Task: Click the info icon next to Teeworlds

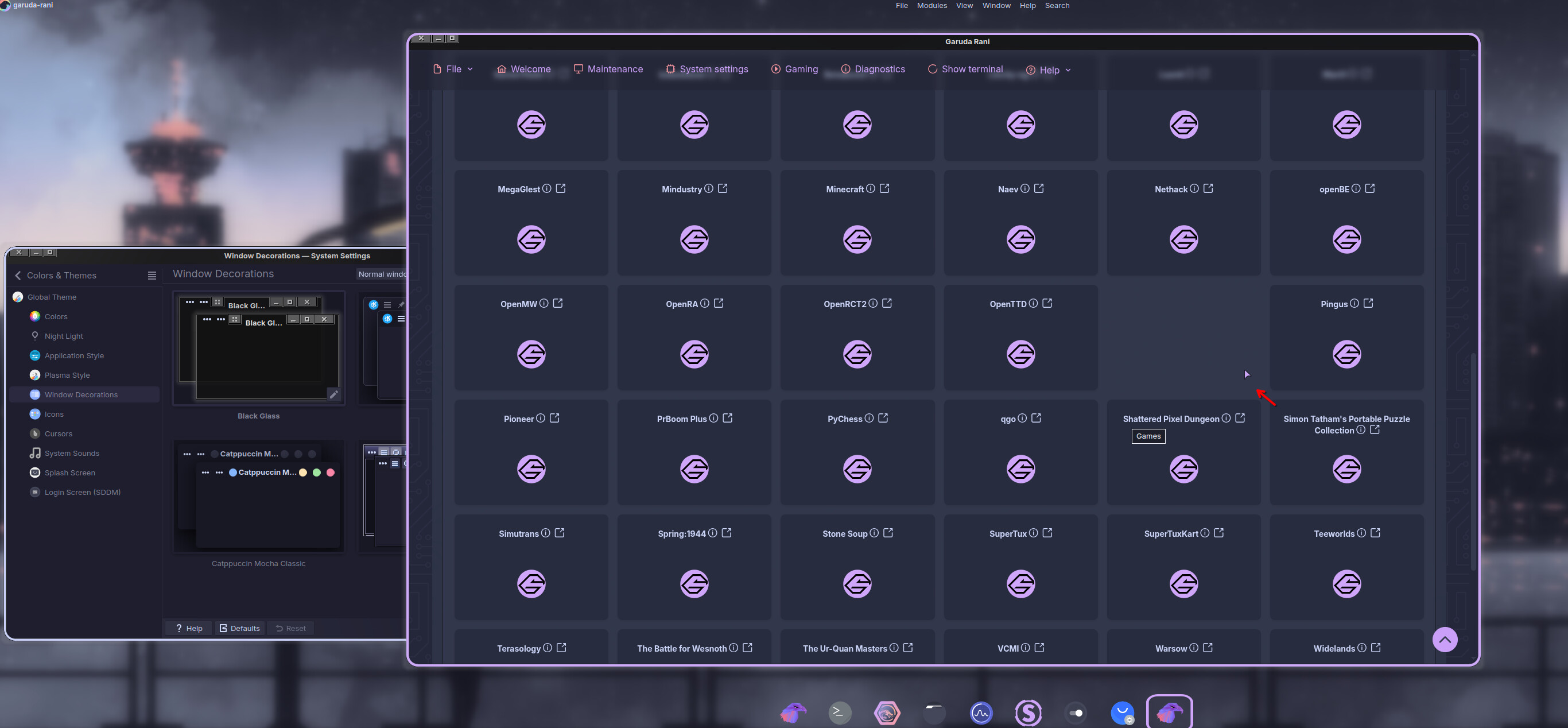Action: [1361, 533]
